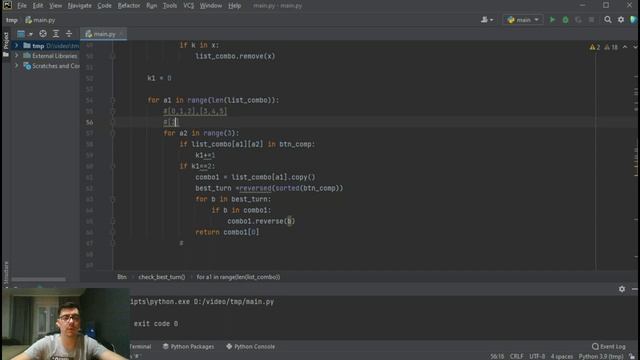Viewport: 640px width, 360px height.
Task: Open the Code menu
Action: (x=104, y=6)
